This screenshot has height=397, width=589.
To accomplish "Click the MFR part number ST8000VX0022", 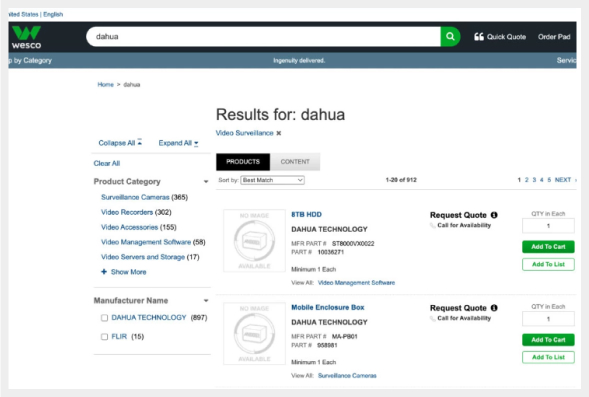I will pyautogui.click(x=353, y=243).
